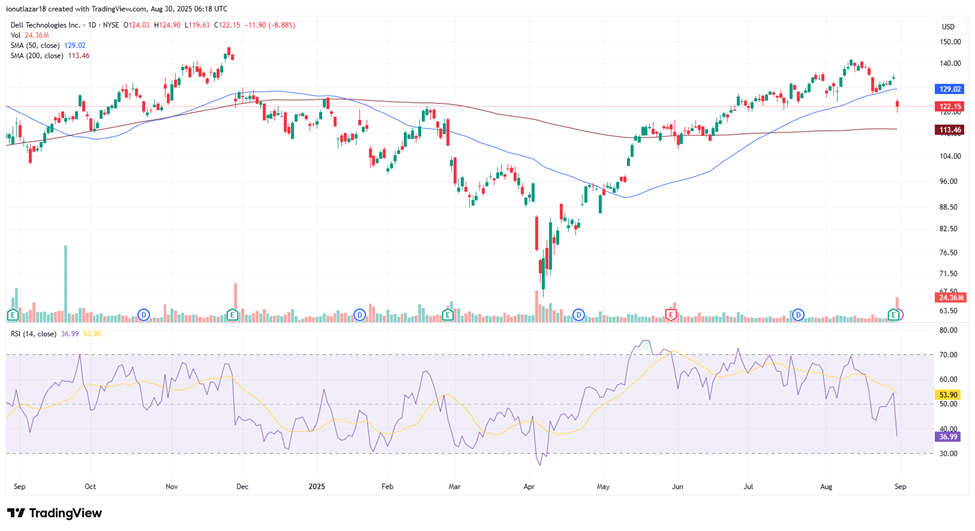Screen dimensions: 975x531
Task: Open the rightmost earnings marker near September
Action: tap(894, 315)
